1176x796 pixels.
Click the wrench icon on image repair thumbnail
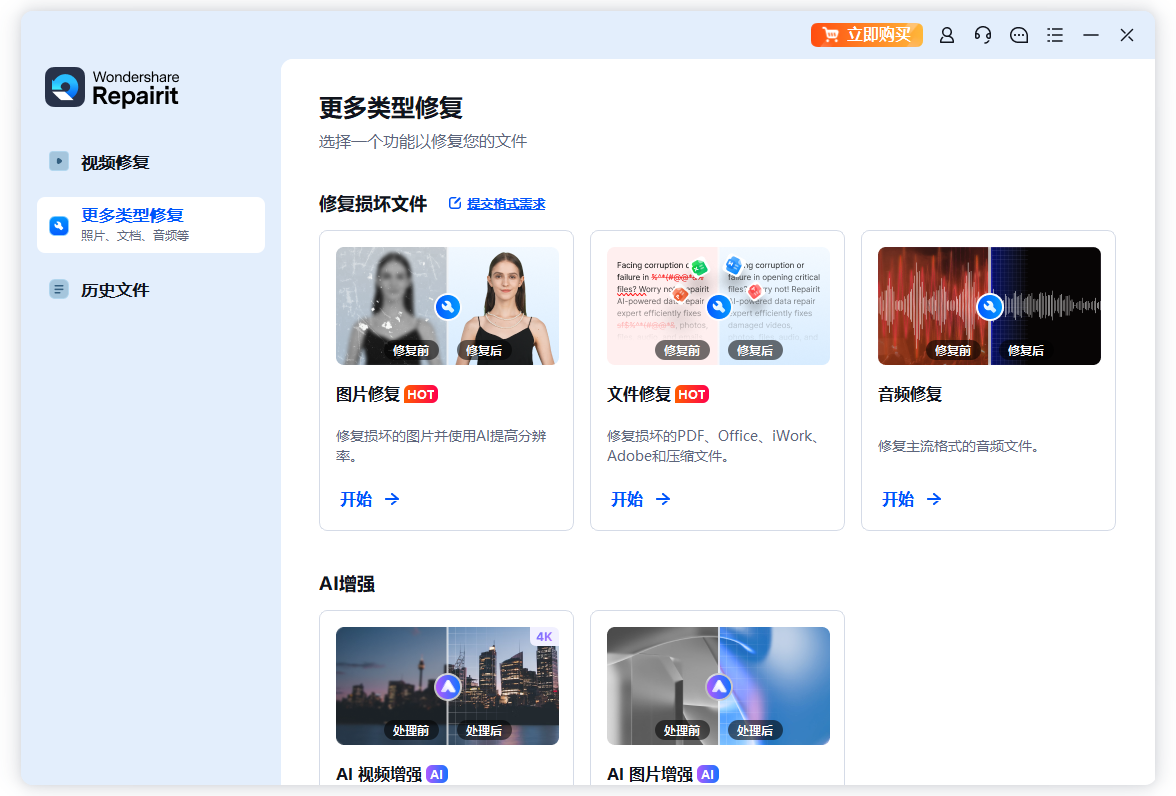447,307
